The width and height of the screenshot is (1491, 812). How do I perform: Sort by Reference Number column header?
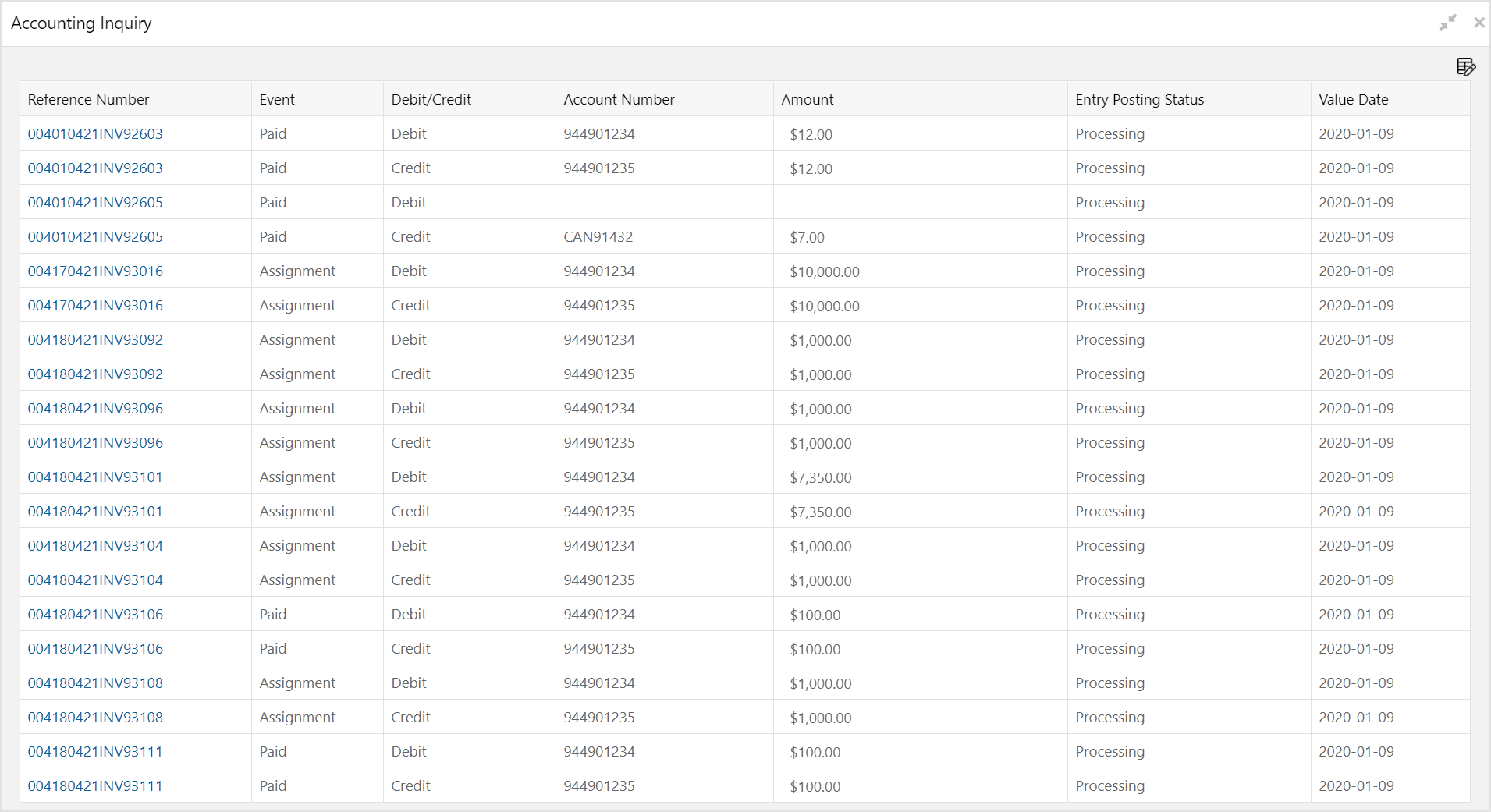(x=88, y=99)
